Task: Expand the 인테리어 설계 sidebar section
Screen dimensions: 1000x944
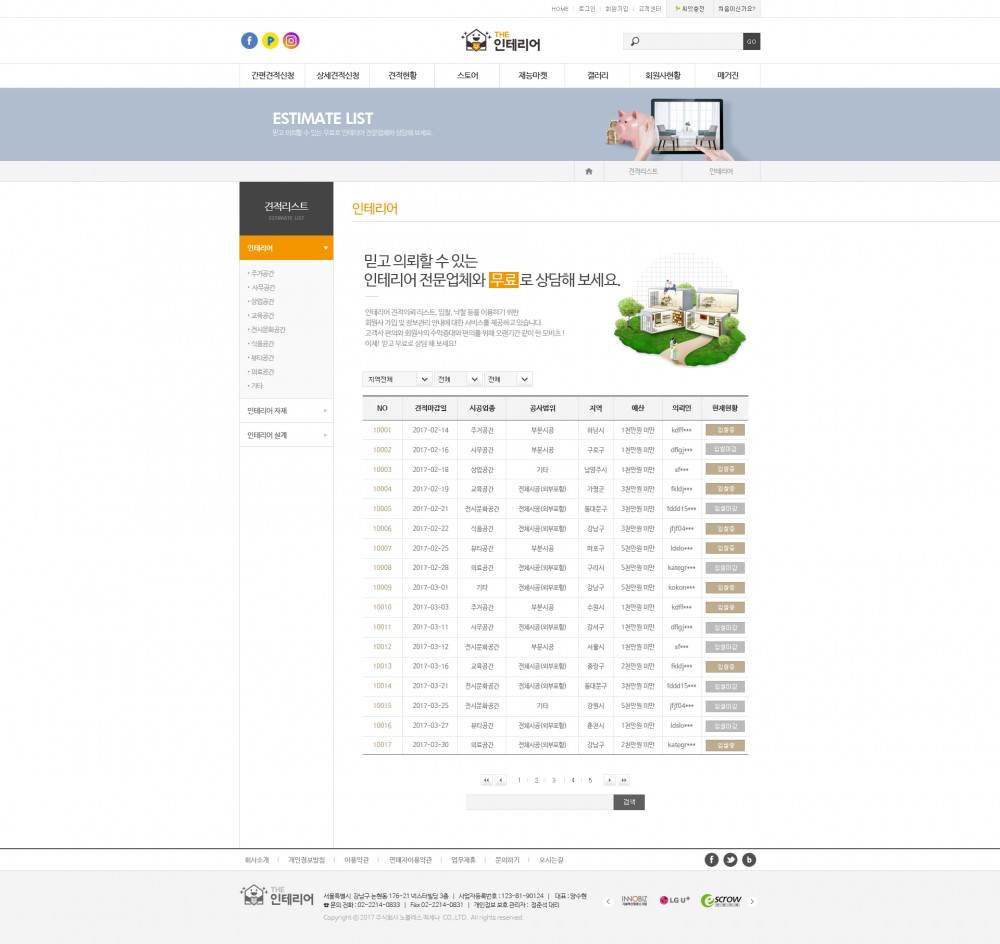Action: point(286,436)
